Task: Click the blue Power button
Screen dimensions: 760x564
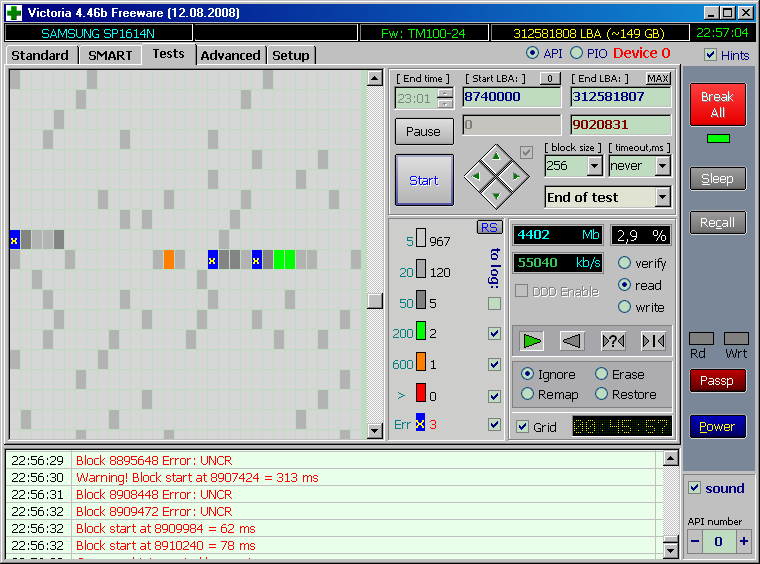Action: [718, 426]
